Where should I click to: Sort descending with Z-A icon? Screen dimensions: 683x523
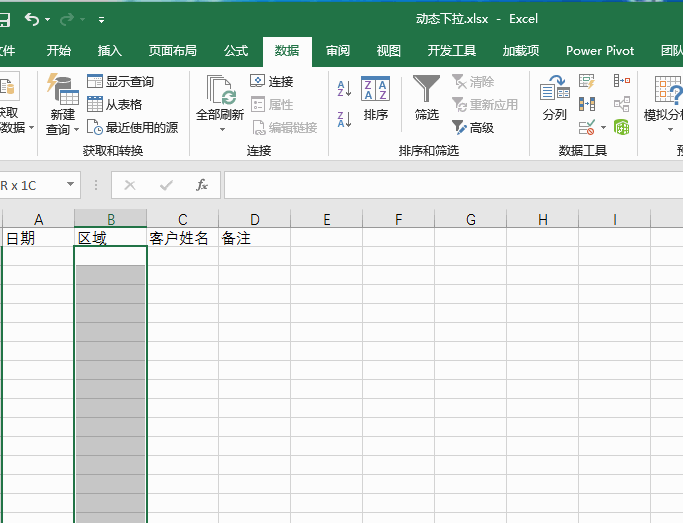coord(345,119)
